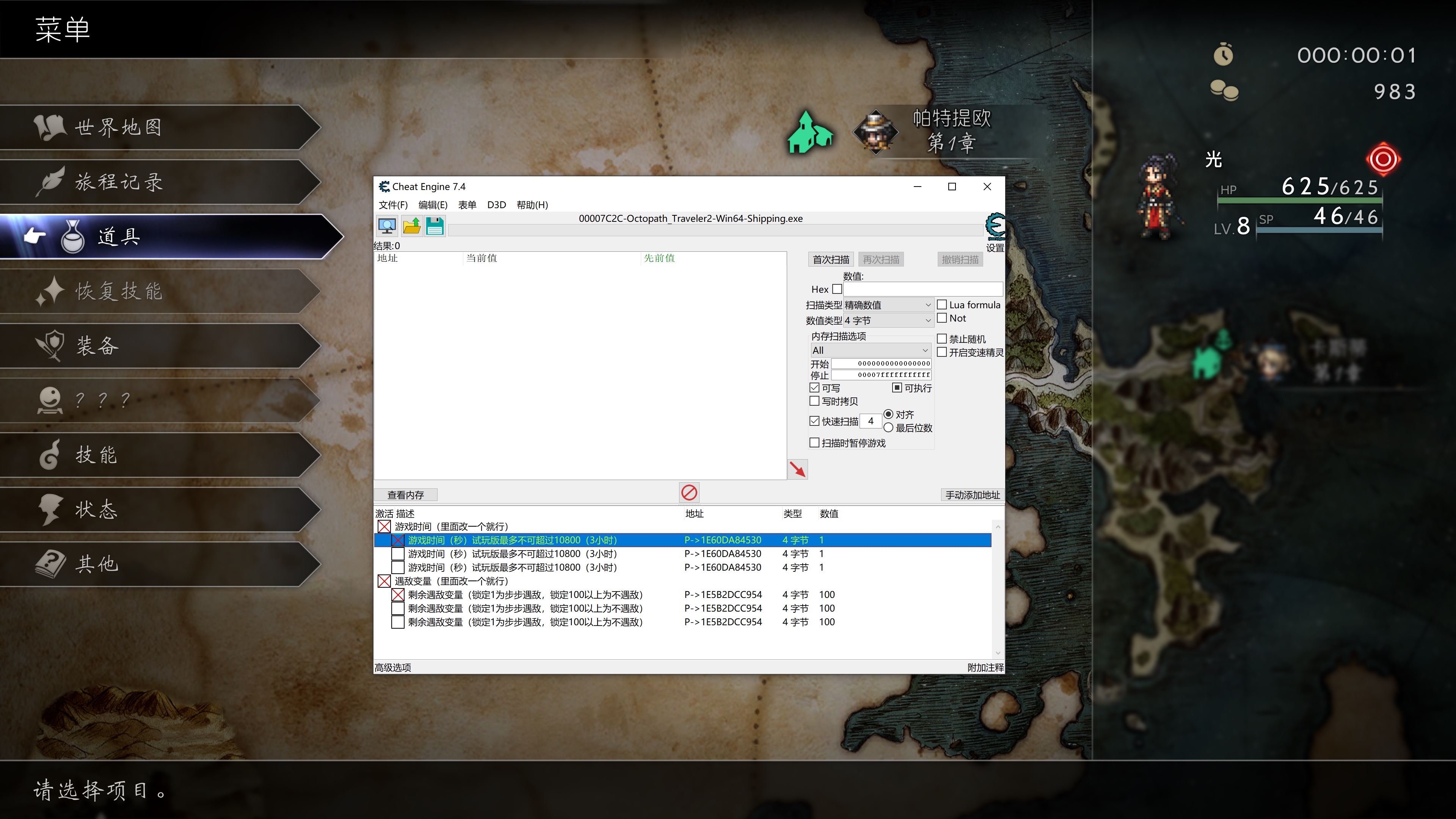Image resolution: width=1456 pixels, height=819 pixels.
Task: Select the Items potion flask icon
Action: (x=73, y=236)
